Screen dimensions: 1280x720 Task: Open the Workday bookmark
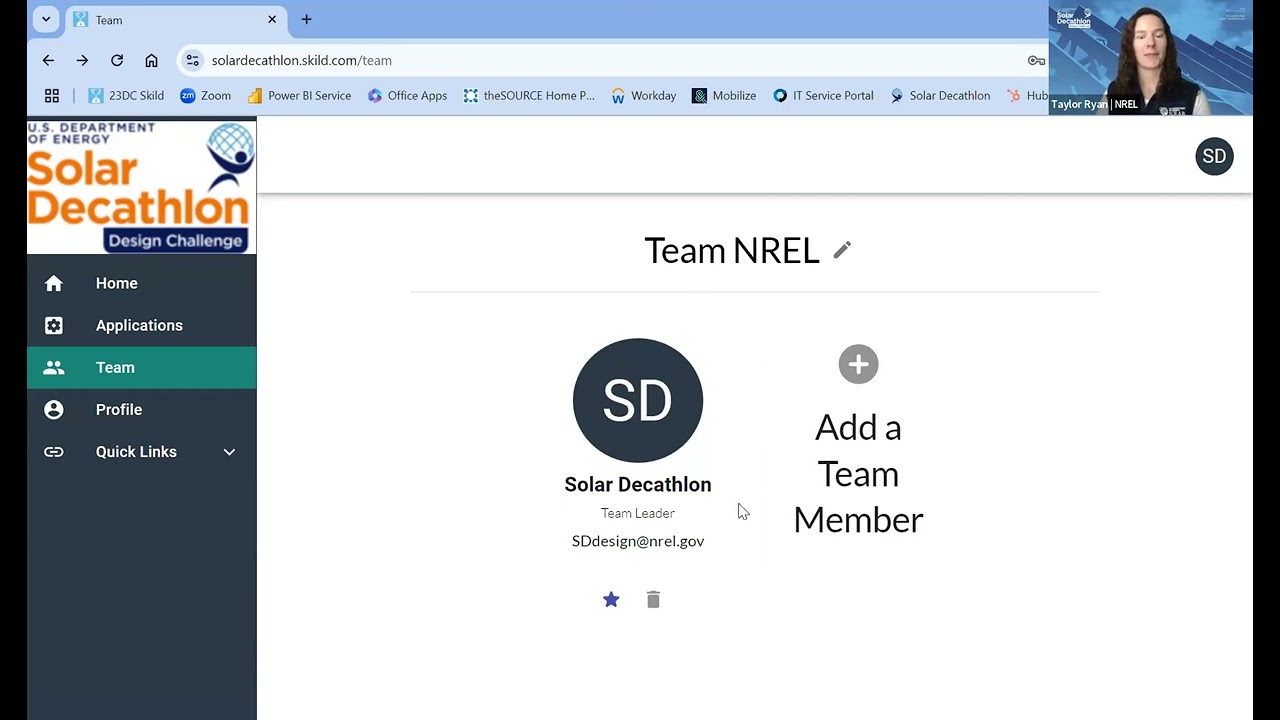(643, 96)
